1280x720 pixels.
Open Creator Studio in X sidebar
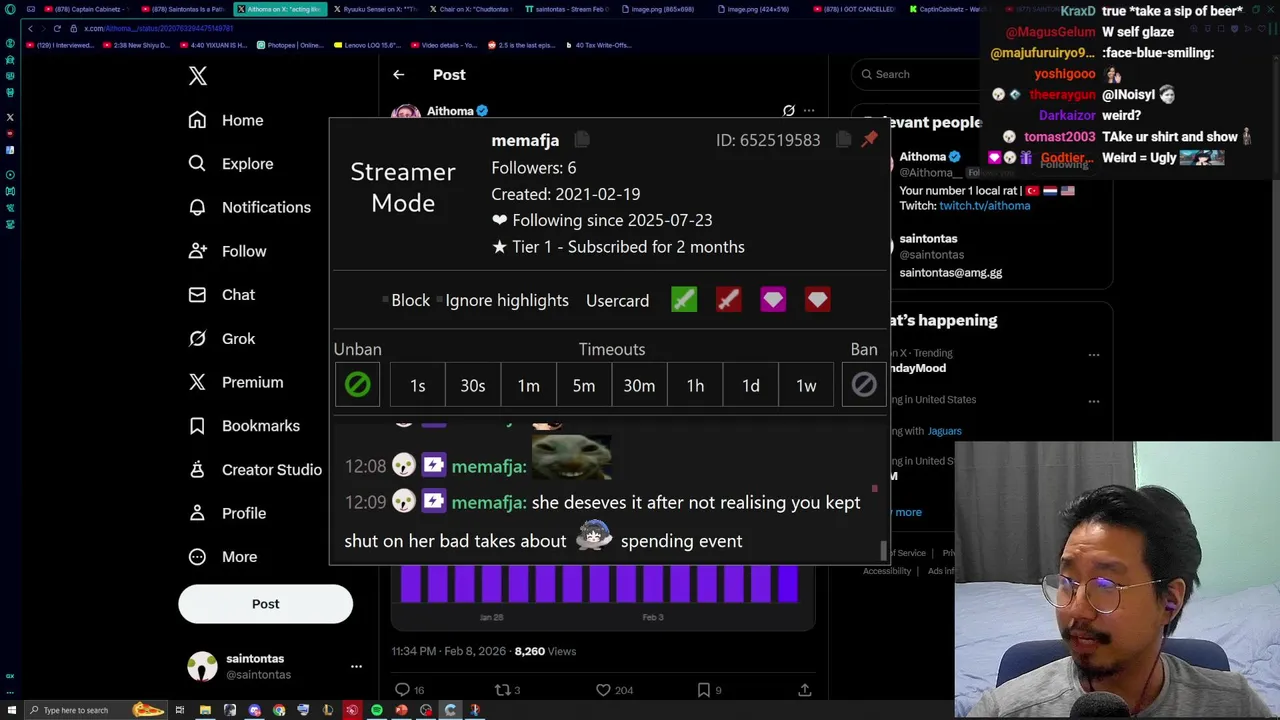(255, 469)
